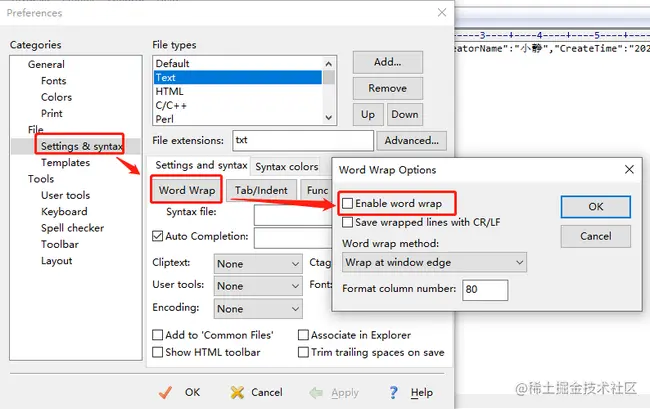Check Add to 'Common Files'
The image size is (650, 409).
point(158,334)
